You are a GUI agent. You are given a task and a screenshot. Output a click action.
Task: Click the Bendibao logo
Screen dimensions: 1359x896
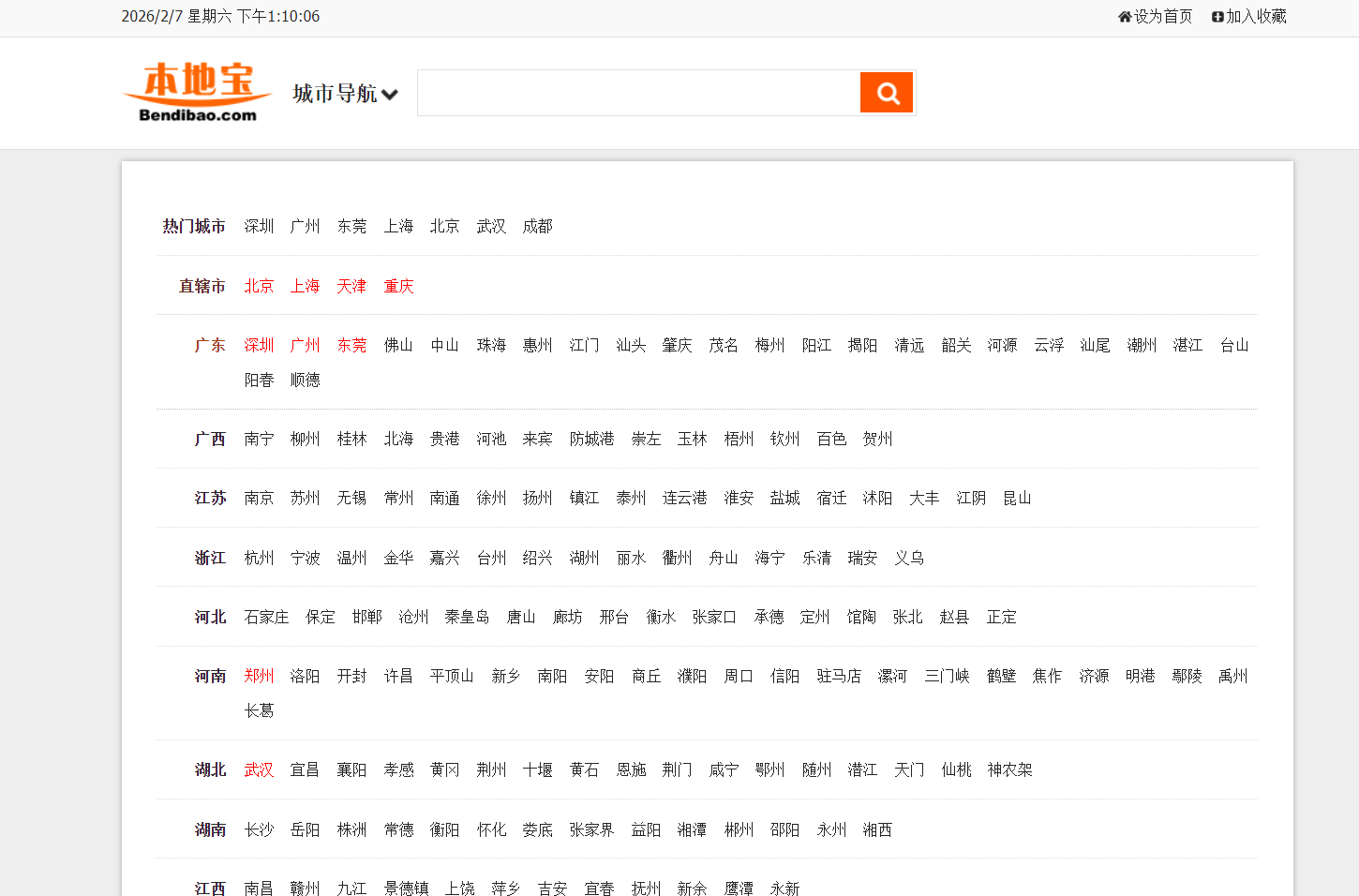click(x=198, y=93)
